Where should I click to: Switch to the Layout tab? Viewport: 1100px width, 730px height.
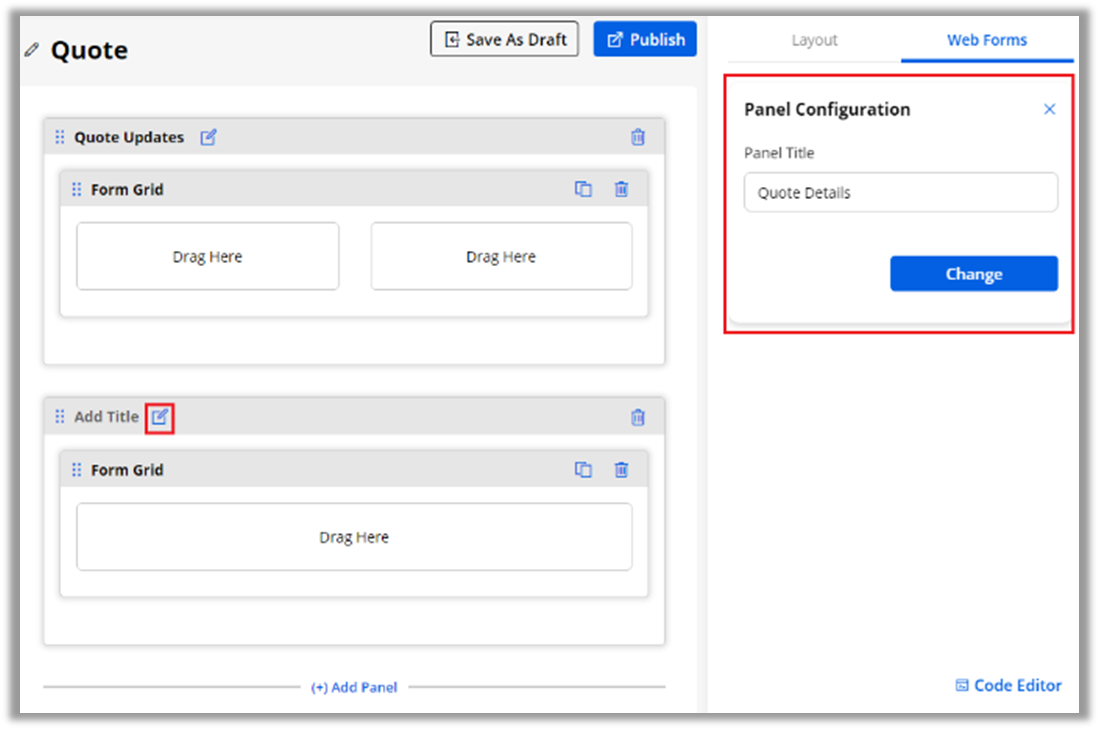[814, 40]
